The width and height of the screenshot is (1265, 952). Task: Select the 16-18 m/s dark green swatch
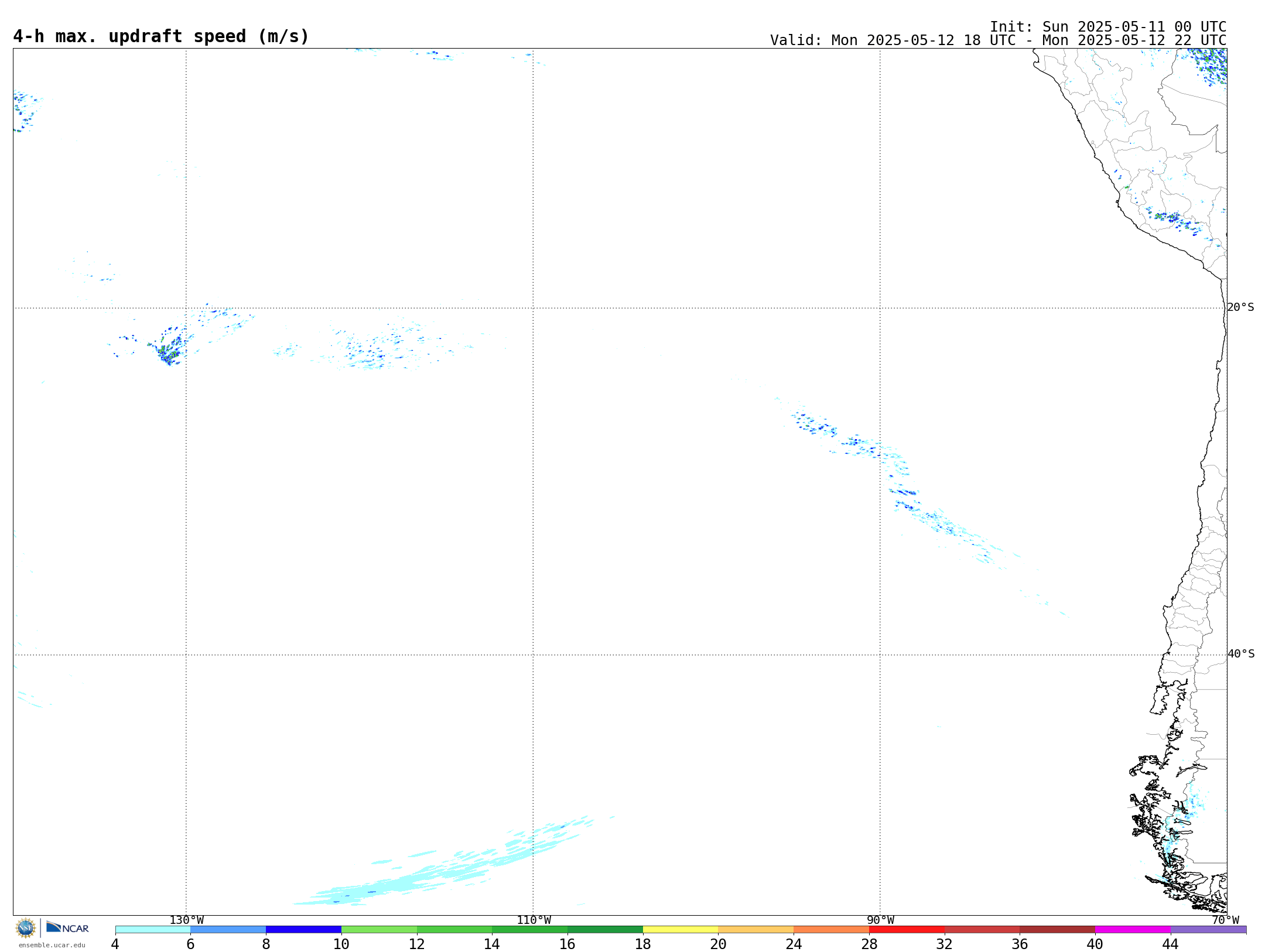(x=605, y=930)
